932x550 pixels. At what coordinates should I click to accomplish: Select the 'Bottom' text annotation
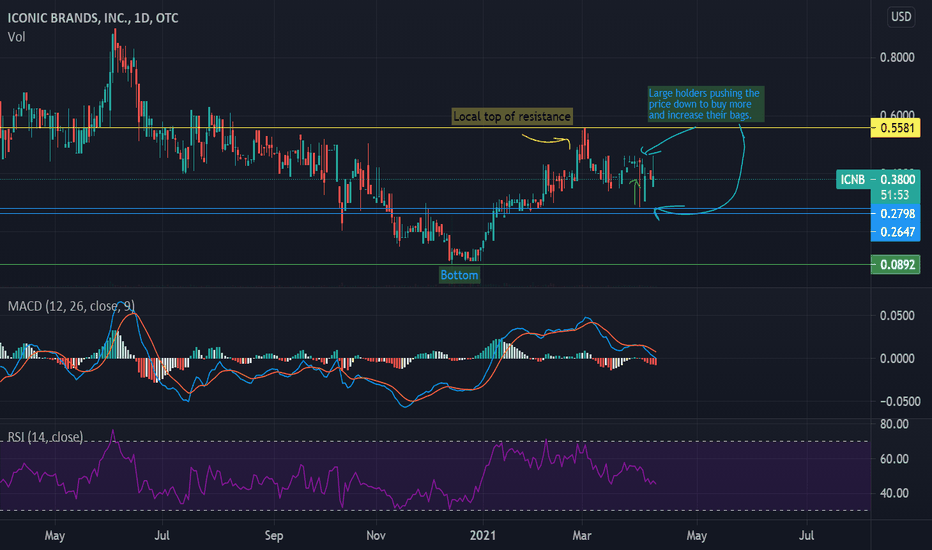pyautogui.click(x=459, y=275)
